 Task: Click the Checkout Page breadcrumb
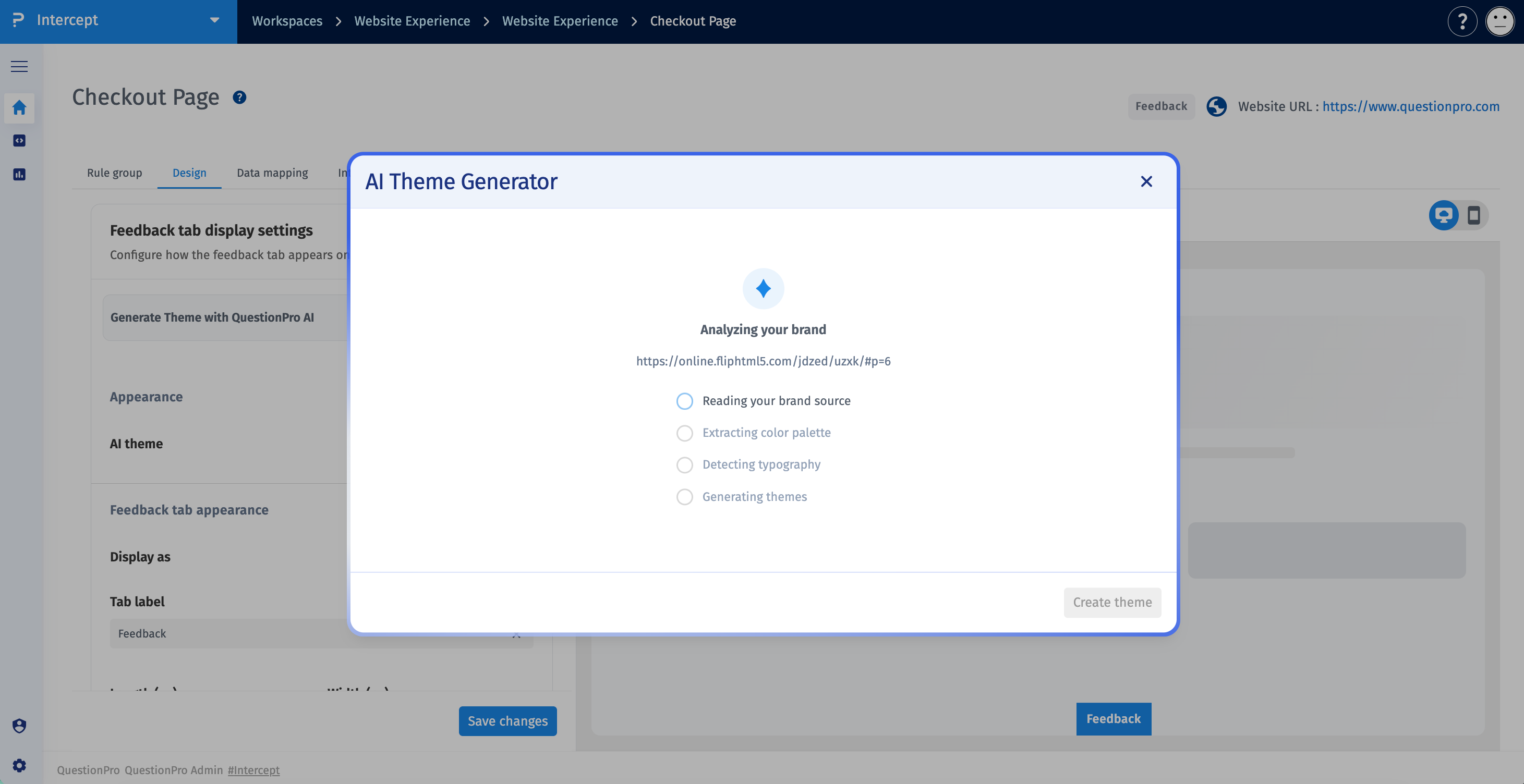click(x=693, y=21)
